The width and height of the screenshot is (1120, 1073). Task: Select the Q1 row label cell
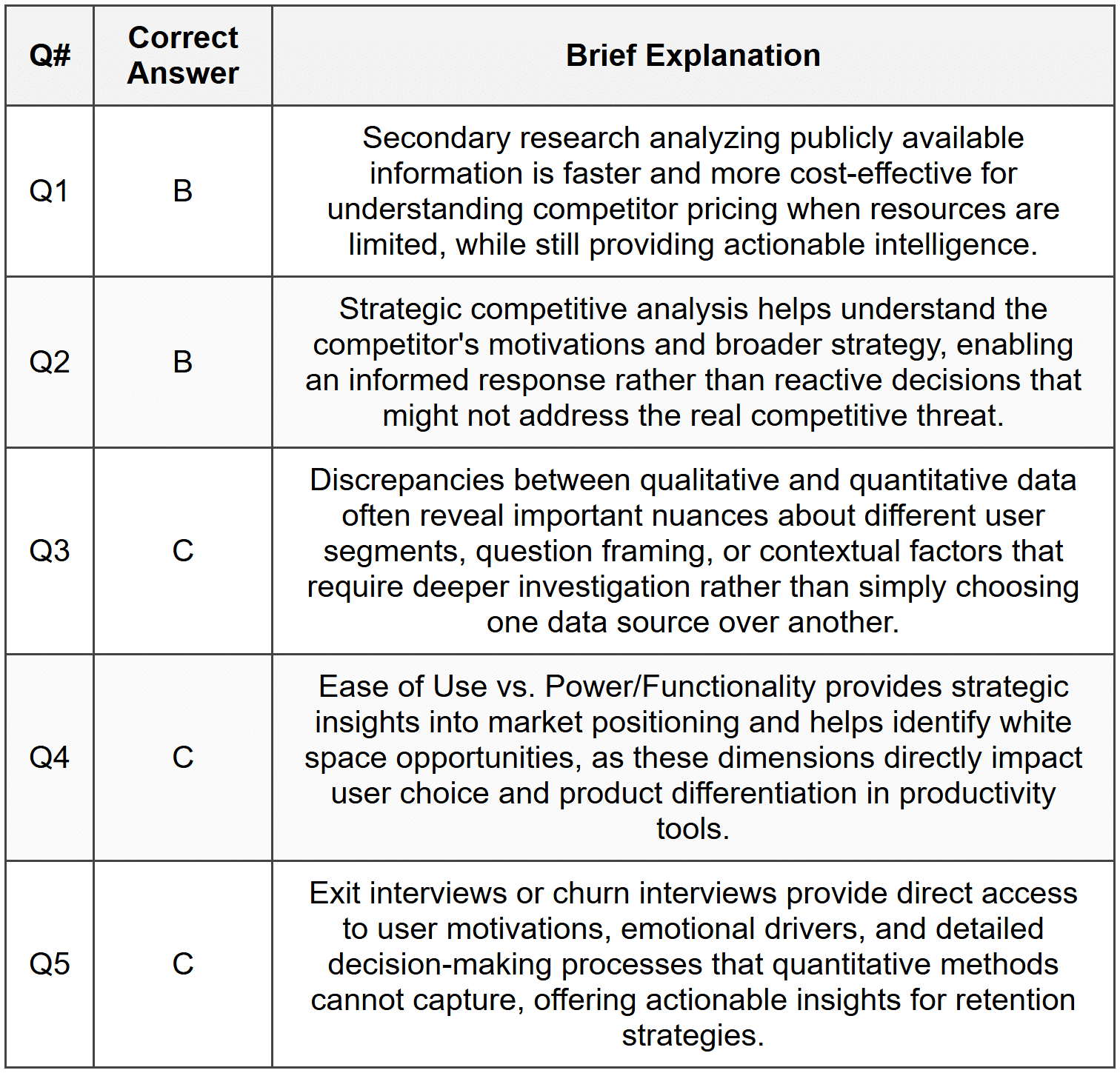[50, 191]
